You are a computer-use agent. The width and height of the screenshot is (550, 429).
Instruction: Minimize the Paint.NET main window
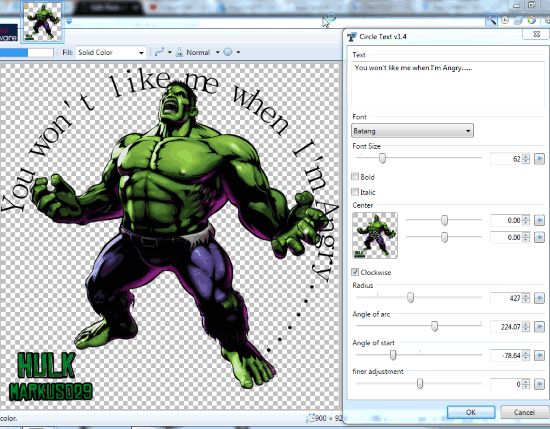tap(516, 5)
